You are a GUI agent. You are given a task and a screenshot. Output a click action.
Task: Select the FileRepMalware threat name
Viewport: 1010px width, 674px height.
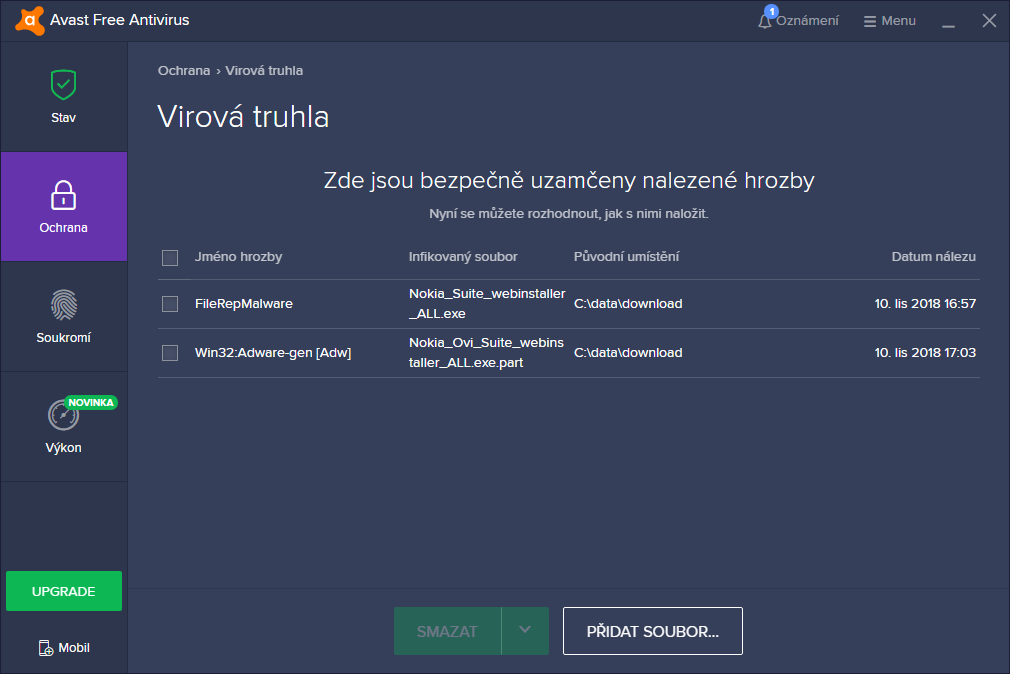point(243,303)
